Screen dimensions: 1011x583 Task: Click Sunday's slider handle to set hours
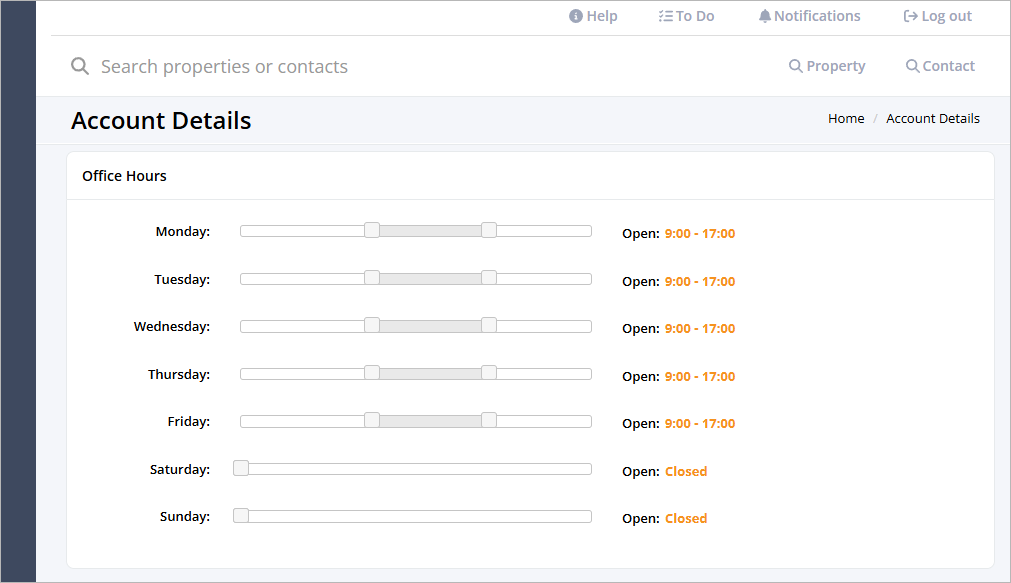[x=240, y=515]
